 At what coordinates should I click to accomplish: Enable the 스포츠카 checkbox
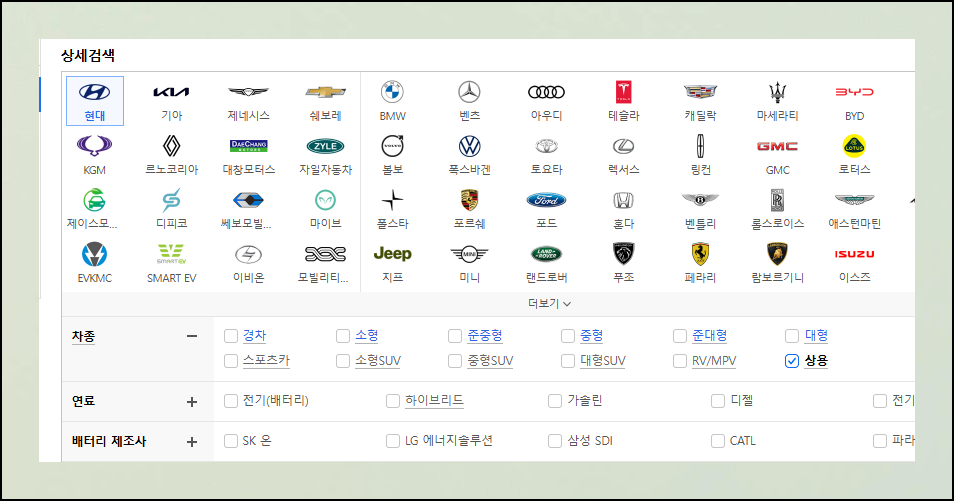coord(231,361)
